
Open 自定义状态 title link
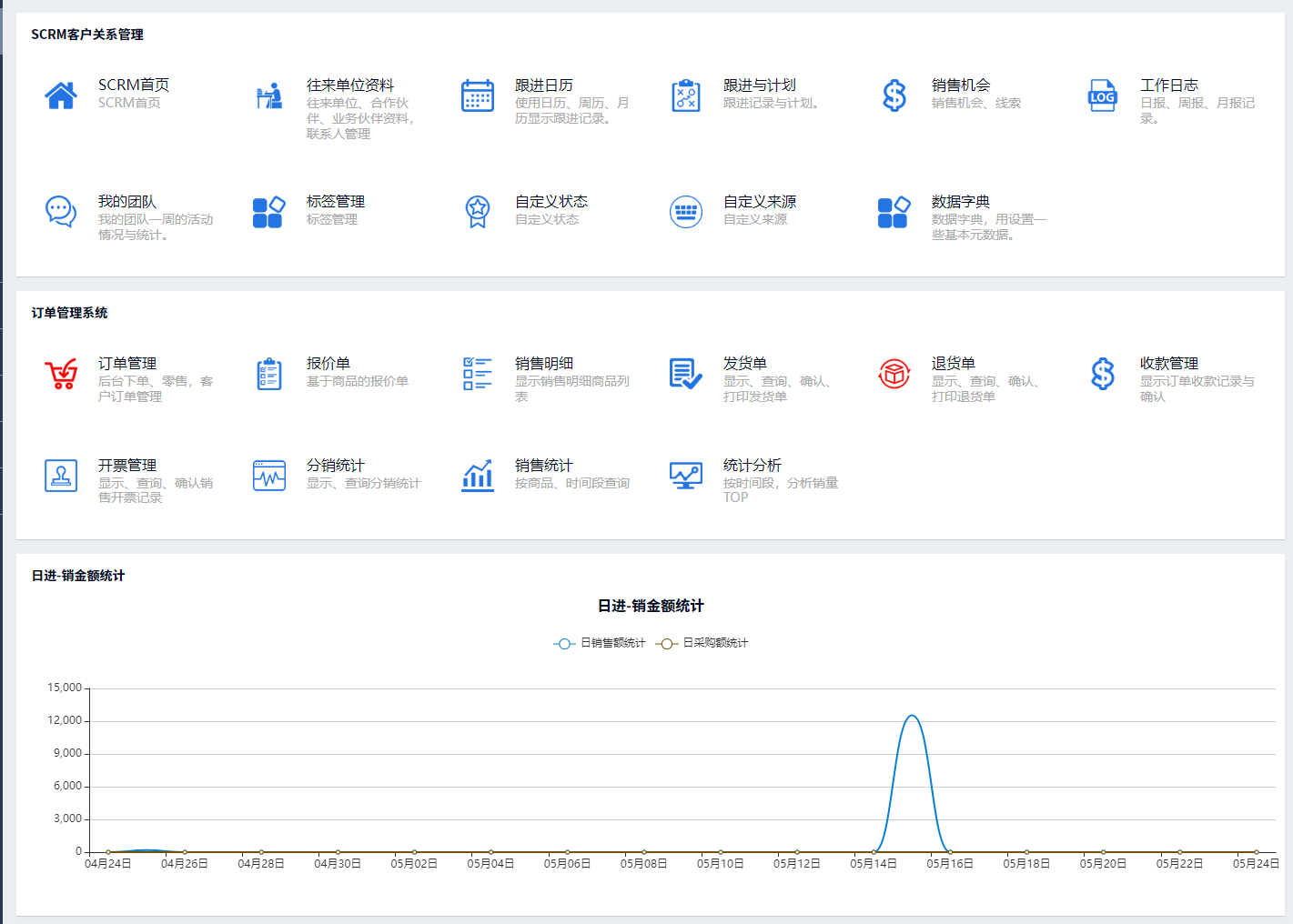point(551,201)
